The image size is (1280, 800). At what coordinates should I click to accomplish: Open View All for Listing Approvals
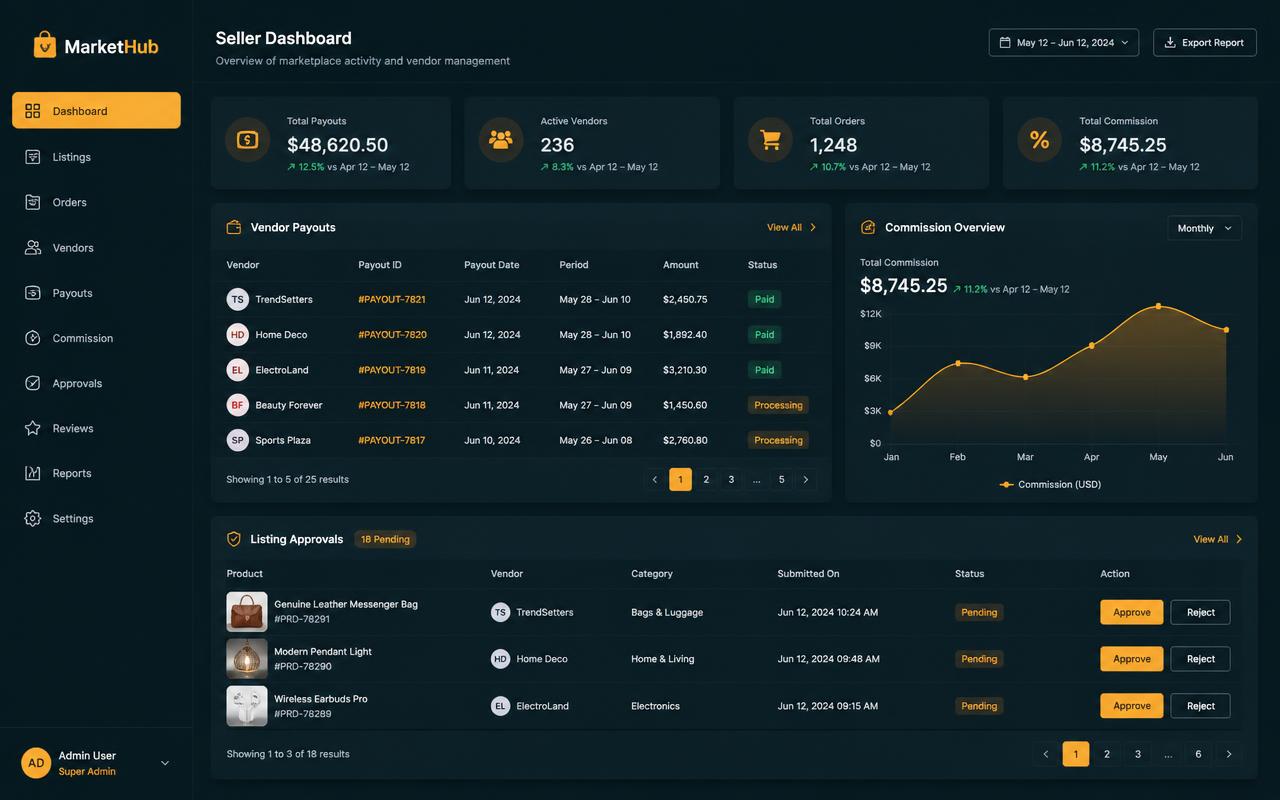(1218, 539)
